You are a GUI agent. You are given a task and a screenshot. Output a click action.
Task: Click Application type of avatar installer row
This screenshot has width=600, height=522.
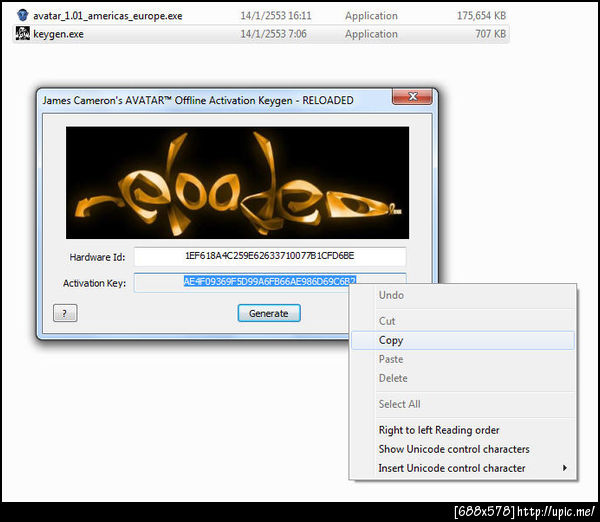[x=371, y=16]
